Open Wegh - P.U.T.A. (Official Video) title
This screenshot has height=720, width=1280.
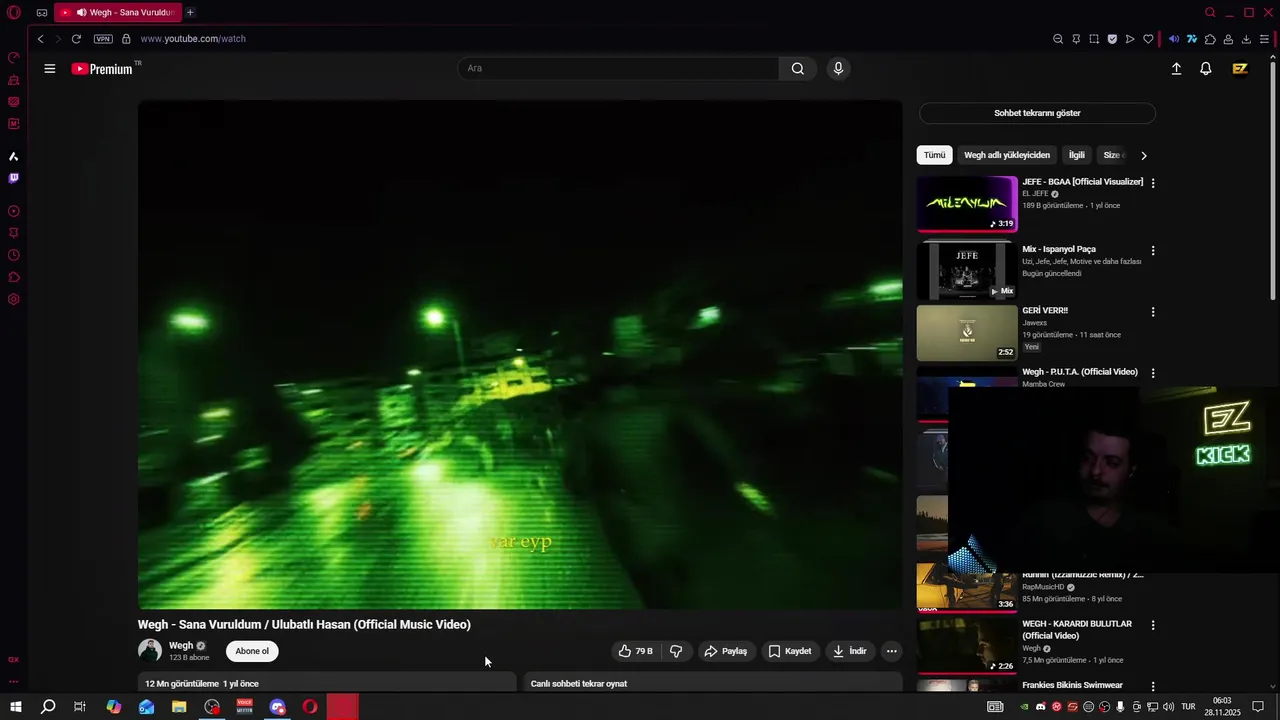(x=1080, y=372)
